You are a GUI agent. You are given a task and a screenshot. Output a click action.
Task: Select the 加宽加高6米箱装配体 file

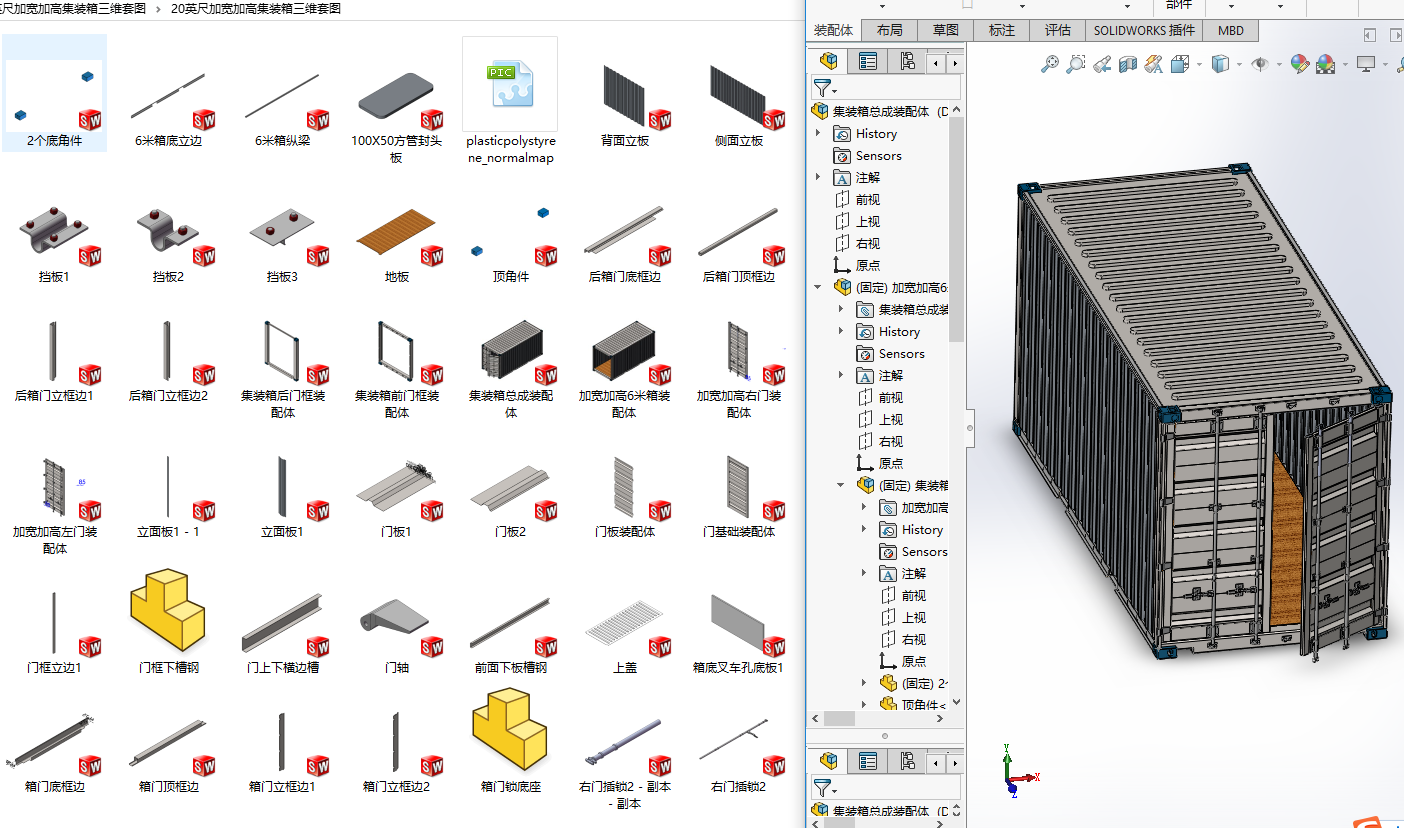tap(624, 367)
